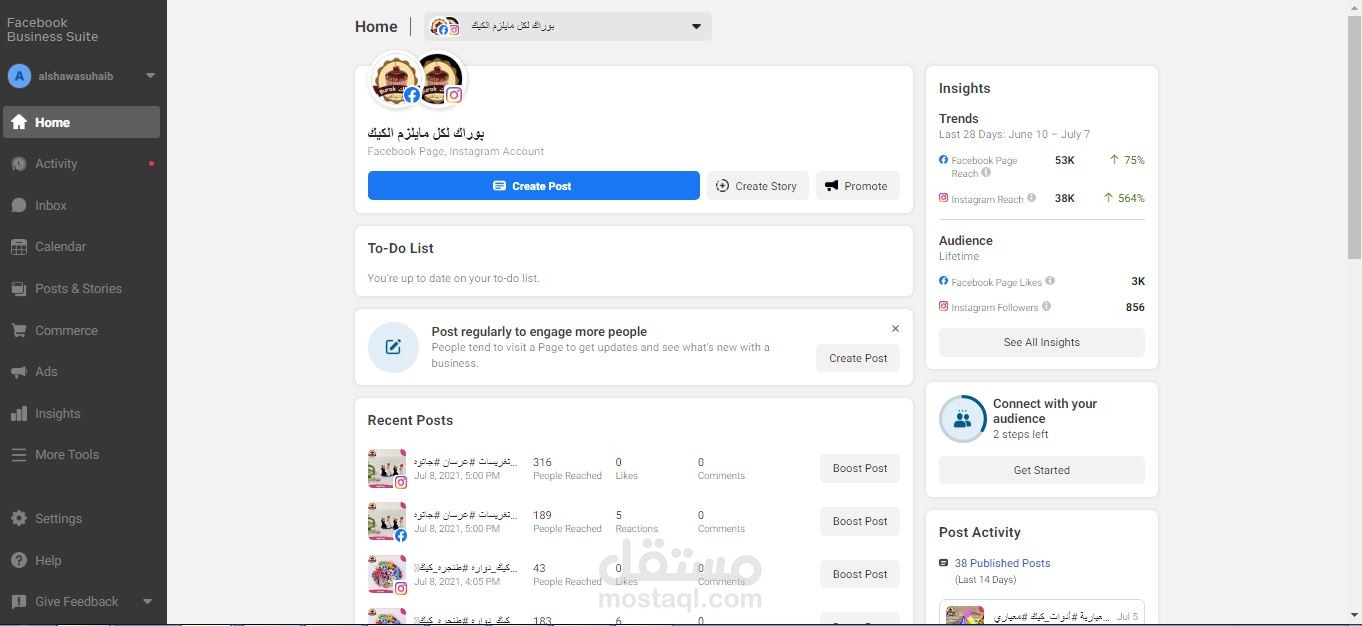Click the Connect with your audience people icon
Image resolution: width=1362 pixels, height=626 pixels.
pos(963,419)
